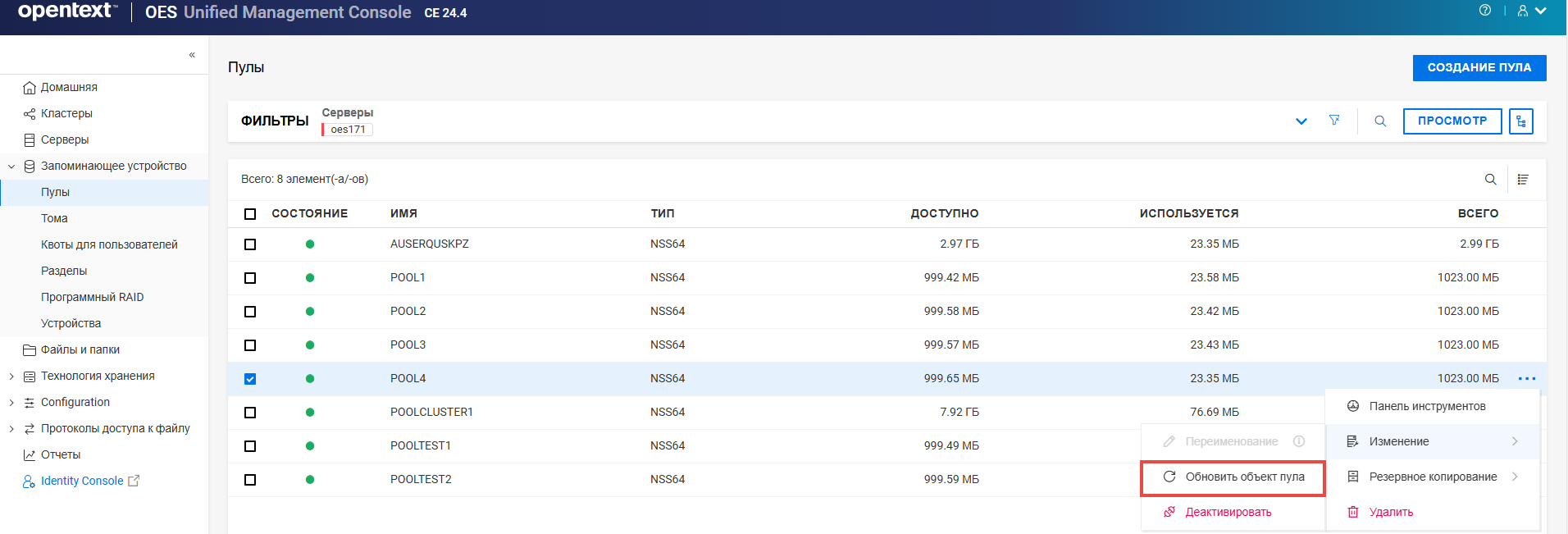1568x534 pixels.
Task: Click the СОЗДАНИЕ ПУЛА button
Action: click(x=1479, y=68)
